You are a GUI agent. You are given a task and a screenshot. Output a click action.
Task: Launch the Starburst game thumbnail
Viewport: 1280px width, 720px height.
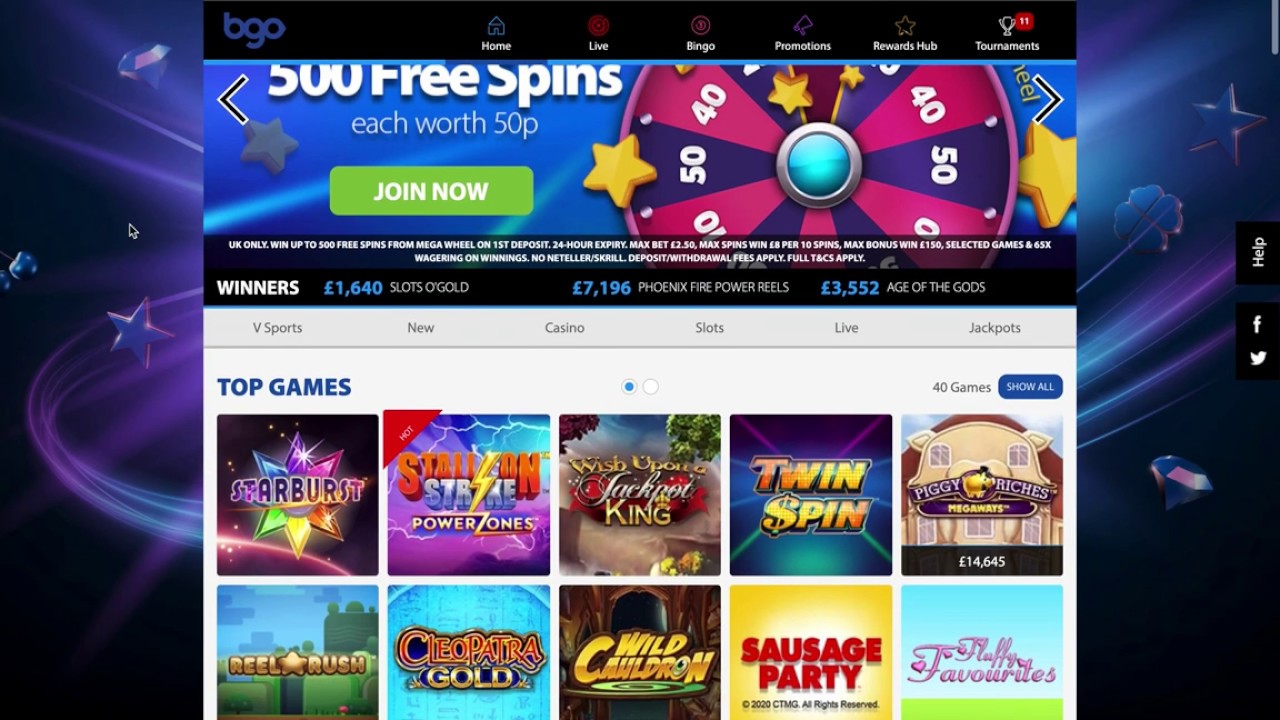pyautogui.click(x=298, y=495)
